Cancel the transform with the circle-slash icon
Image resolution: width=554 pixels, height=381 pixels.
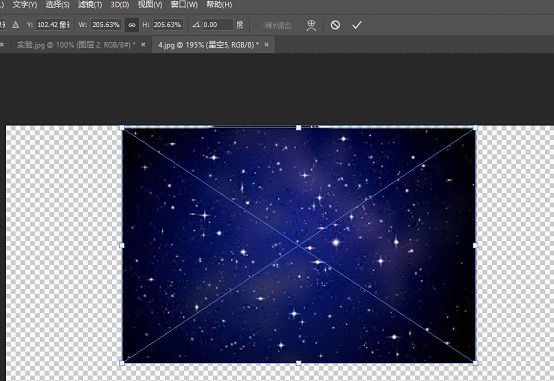tap(335, 25)
